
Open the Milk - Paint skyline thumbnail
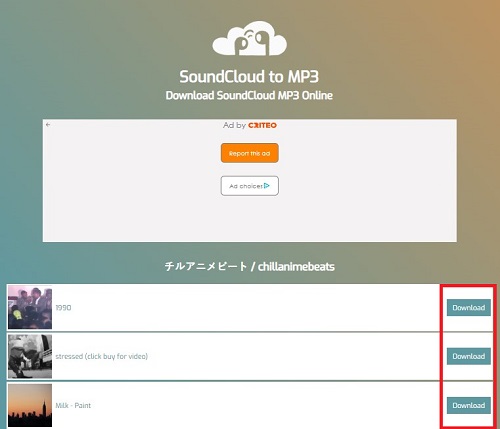[30, 405]
